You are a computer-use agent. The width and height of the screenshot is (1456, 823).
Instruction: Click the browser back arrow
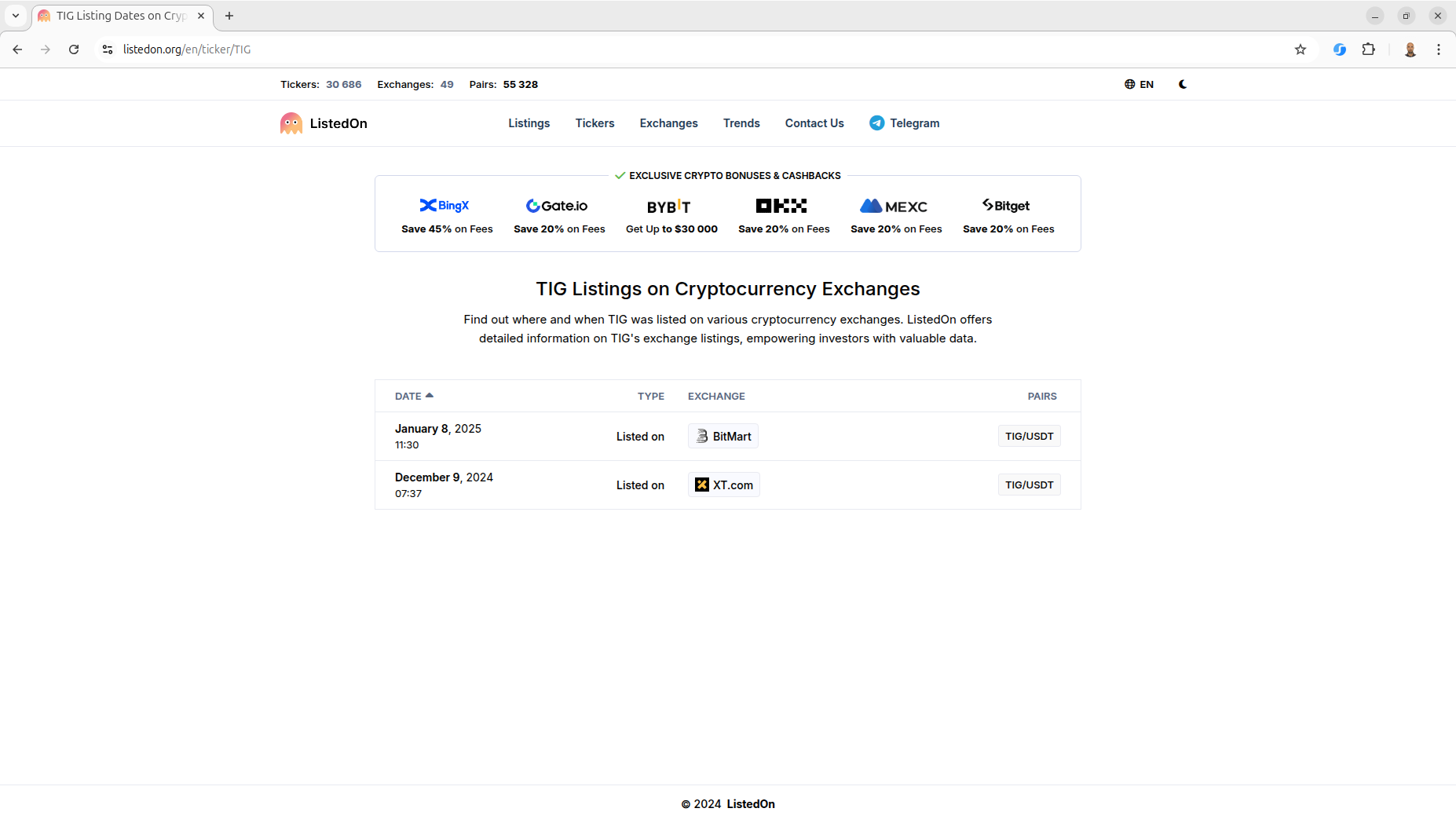tap(17, 49)
